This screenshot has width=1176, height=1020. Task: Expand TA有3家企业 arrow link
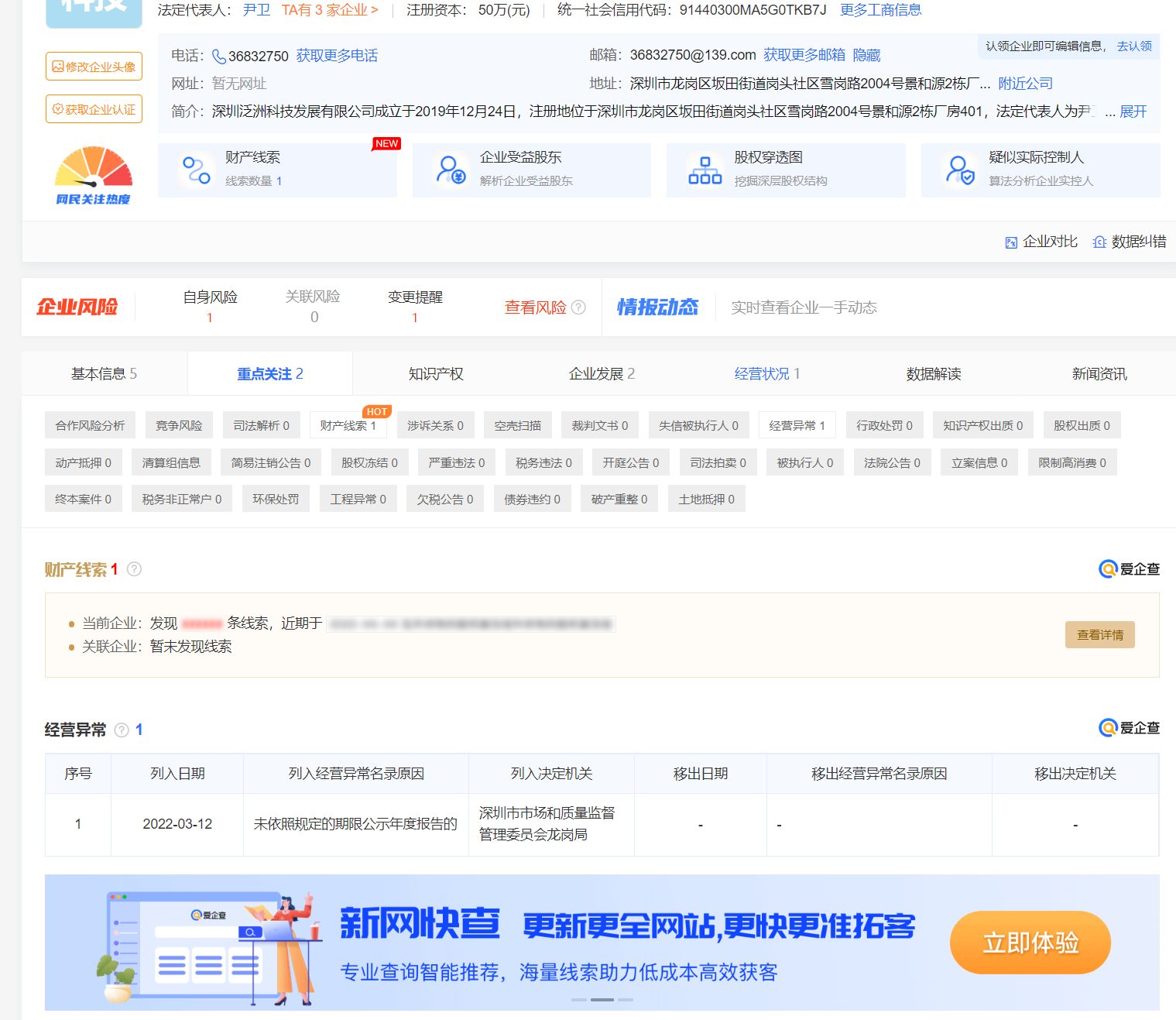[330, 10]
